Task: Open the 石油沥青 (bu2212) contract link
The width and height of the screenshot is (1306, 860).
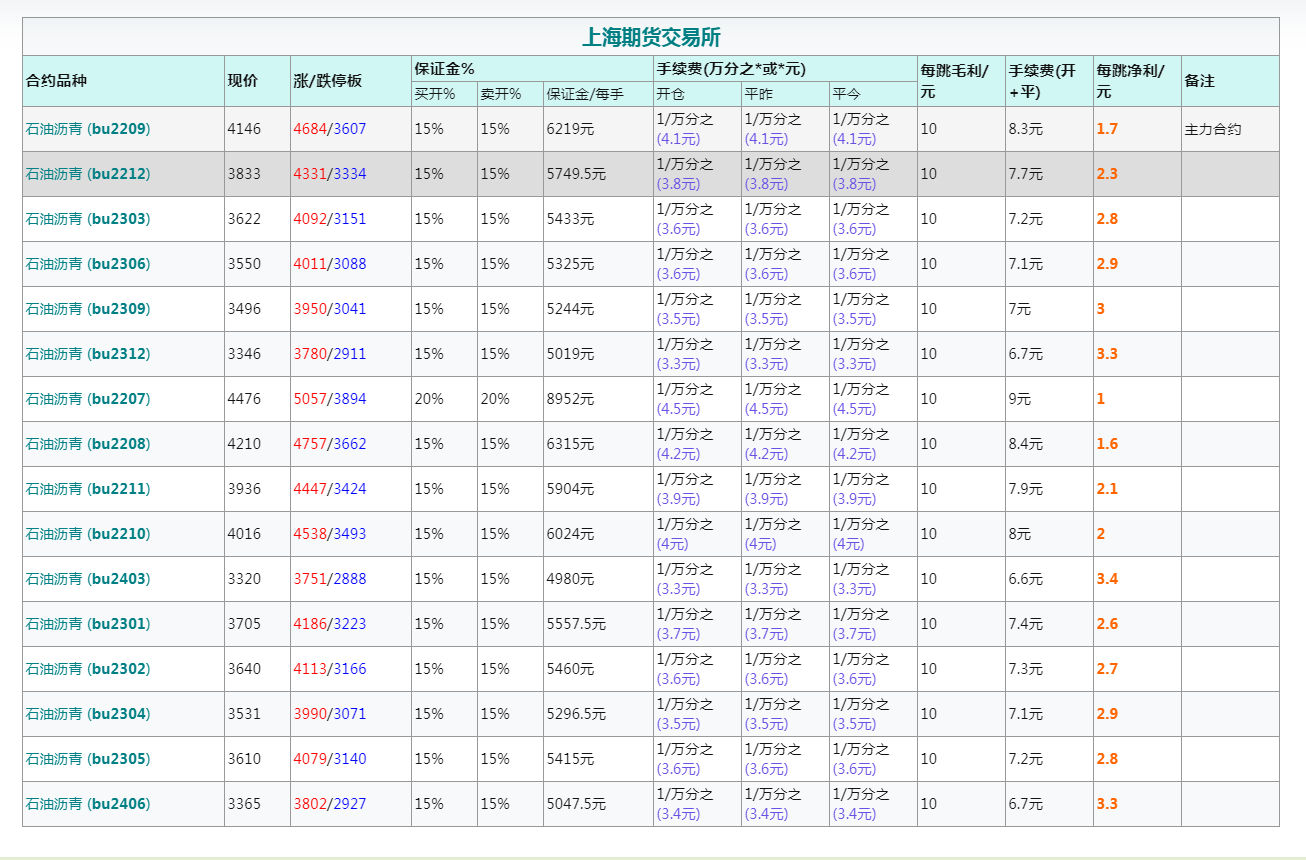Action: point(88,174)
